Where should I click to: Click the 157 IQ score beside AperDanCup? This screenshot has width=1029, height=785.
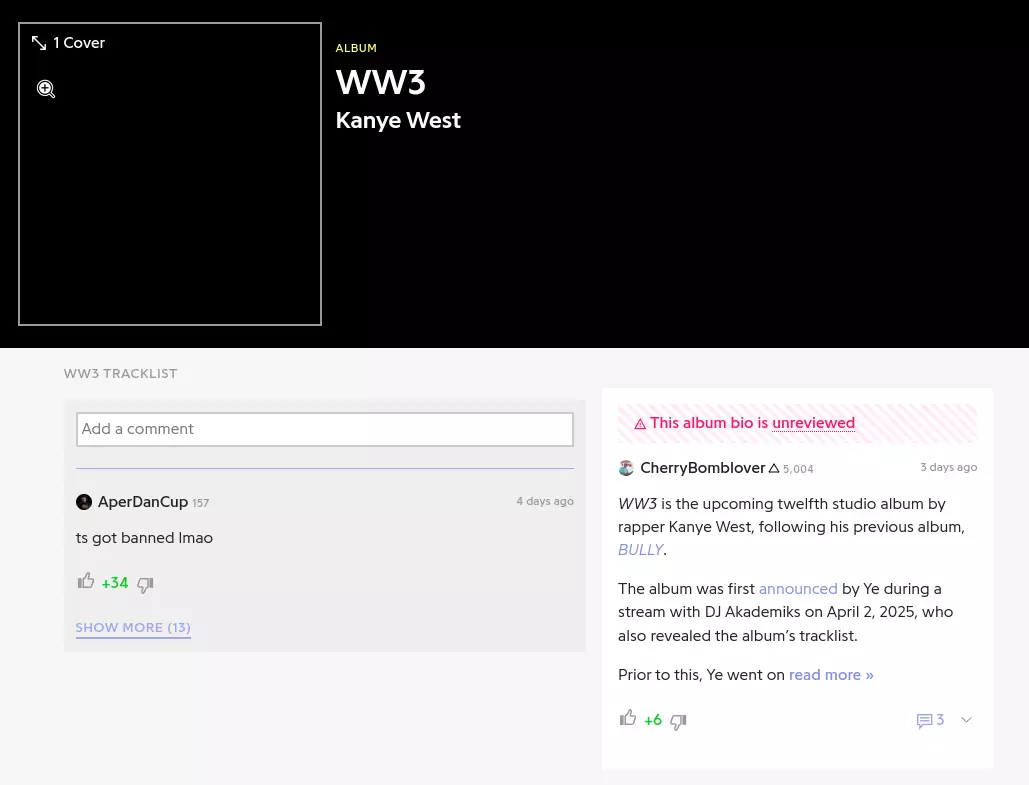click(x=201, y=503)
